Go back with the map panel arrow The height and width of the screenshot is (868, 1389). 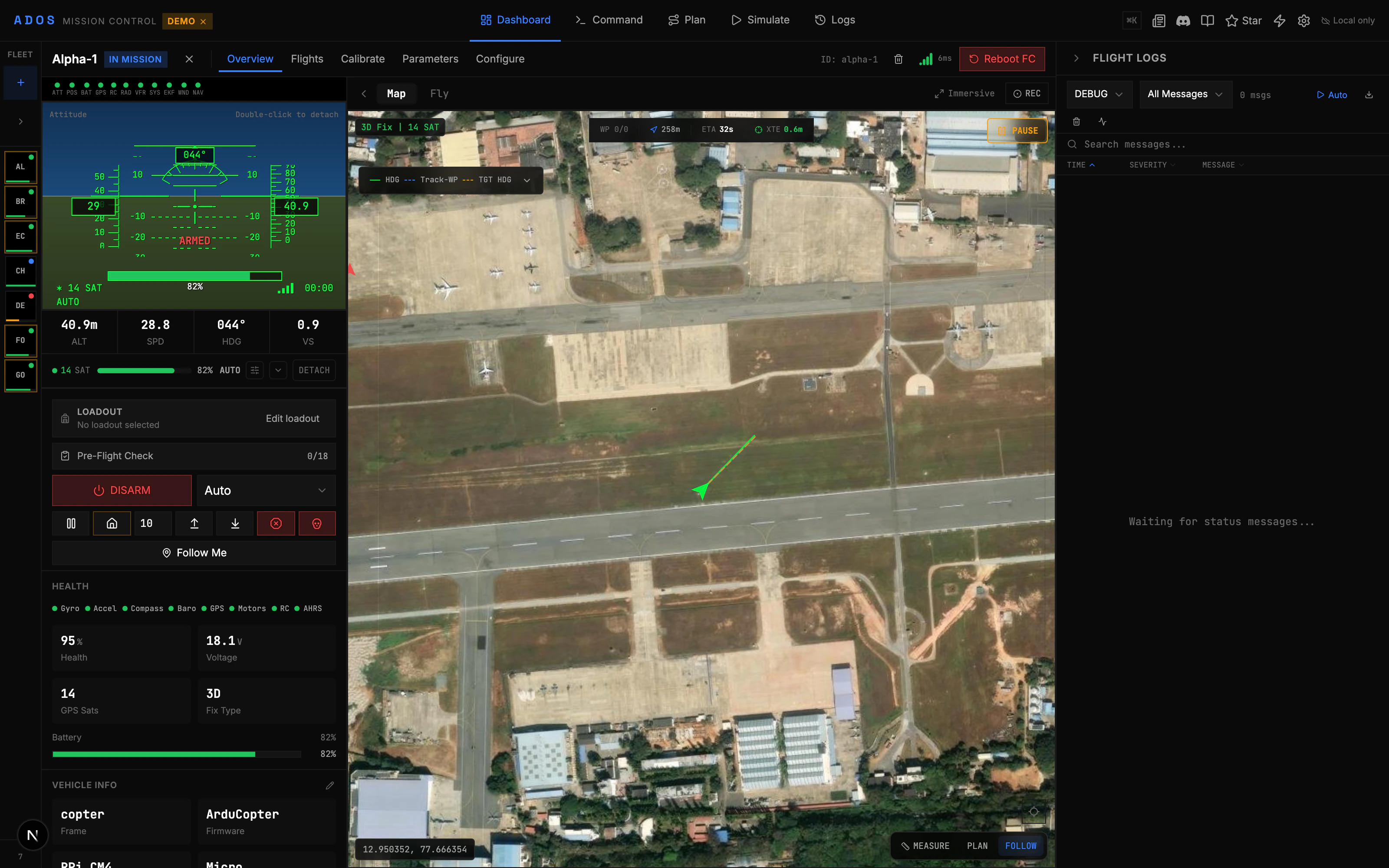[x=364, y=94]
